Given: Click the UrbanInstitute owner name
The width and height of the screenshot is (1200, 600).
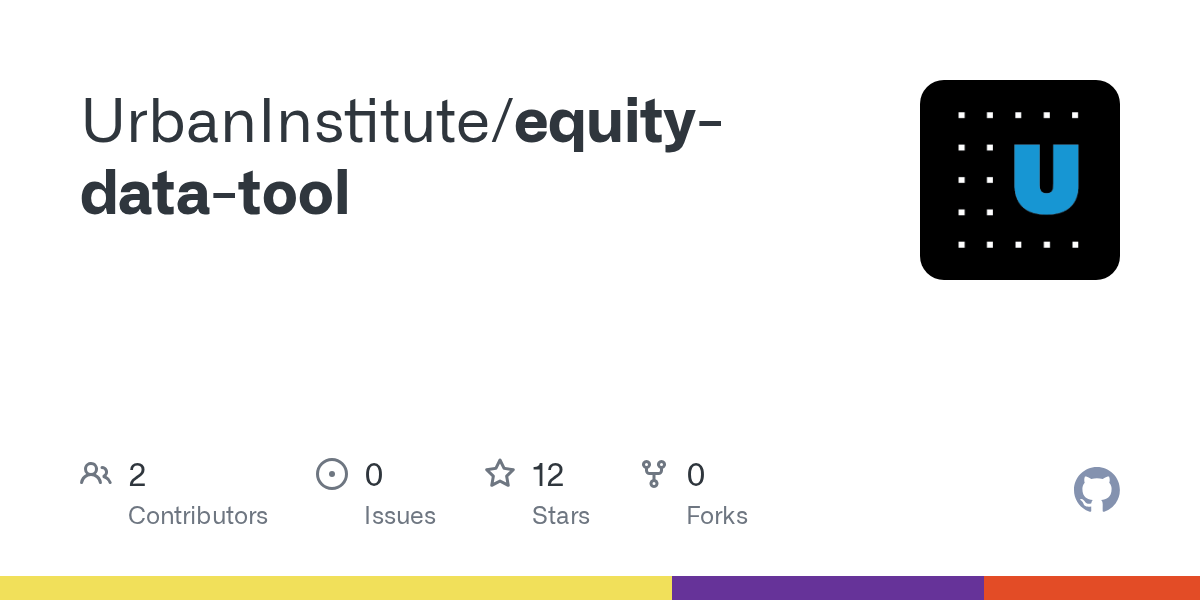Looking at the screenshot, I should pyautogui.click(x=295, y=122).
